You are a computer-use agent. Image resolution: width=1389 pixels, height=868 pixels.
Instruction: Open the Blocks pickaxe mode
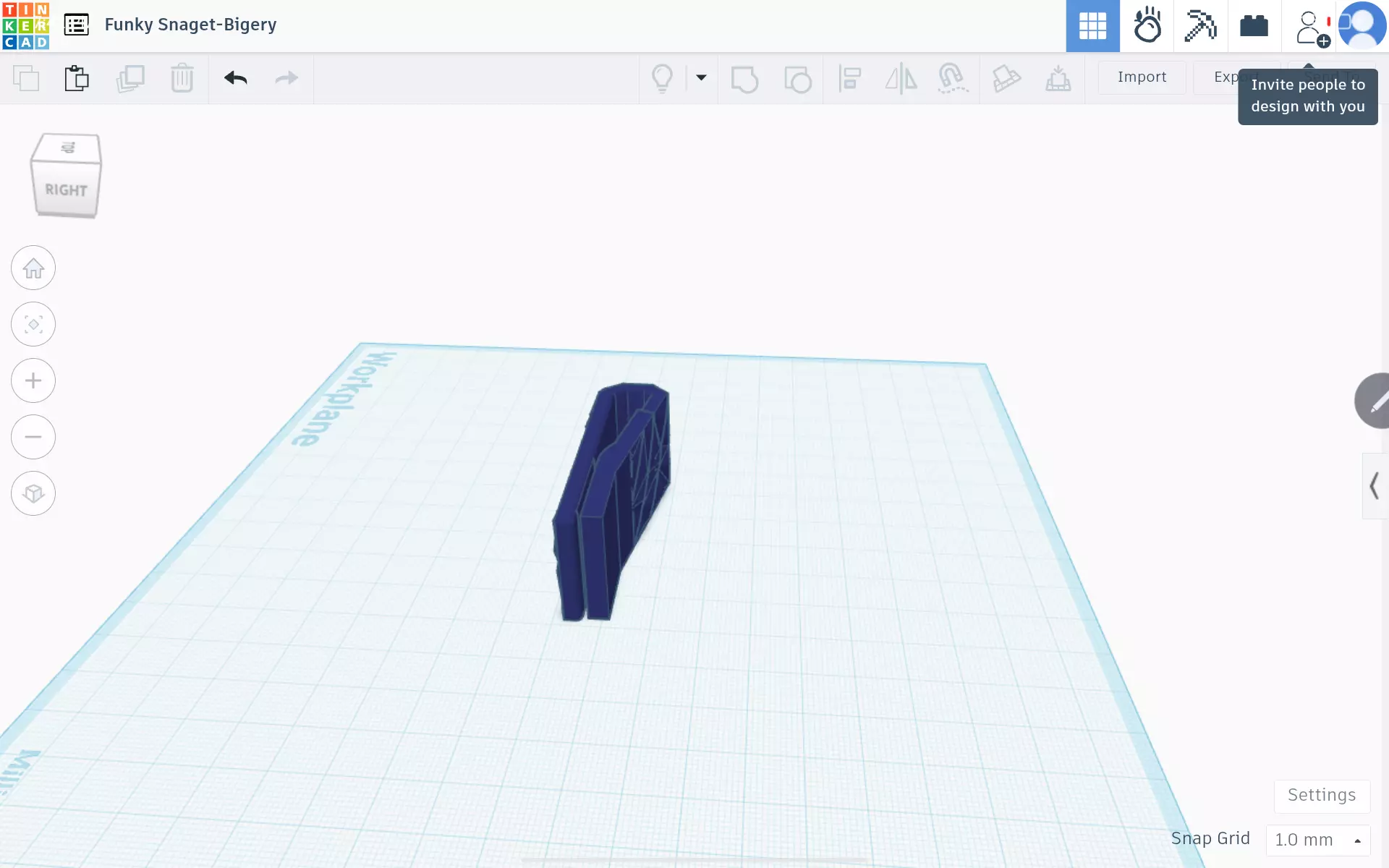pyautogui.click(x=1200, y=26)
